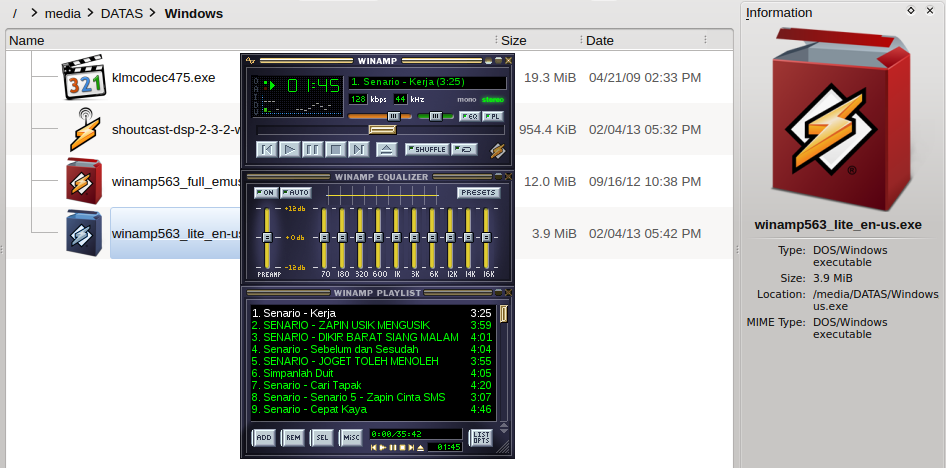Viewport: 946px width, 468px height.
Task: Click the 6K equalizer band slider
Action: click(432, 238)
